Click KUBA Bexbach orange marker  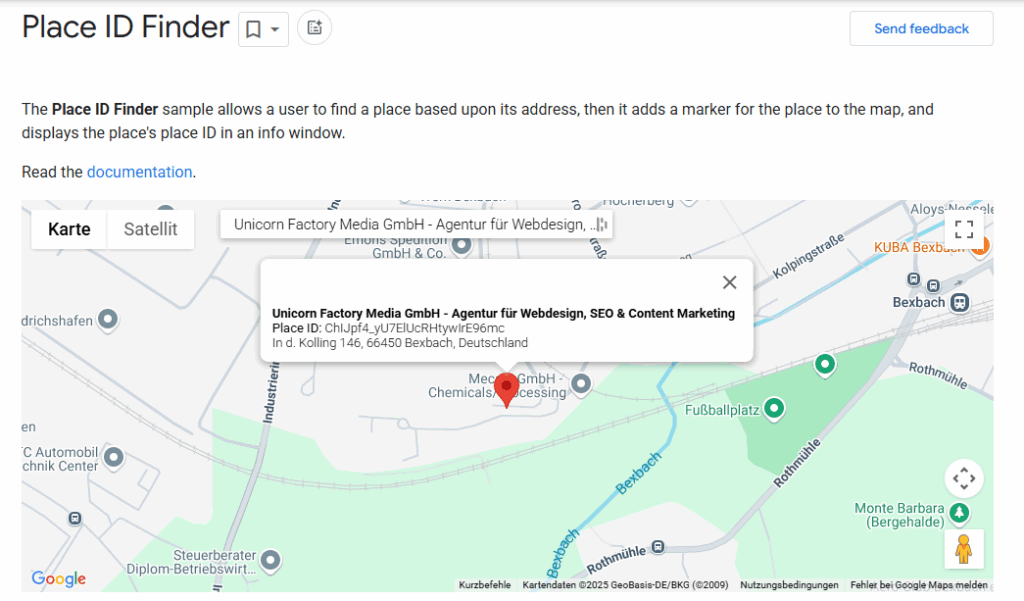pyautogui.click(x=980, y=246)
